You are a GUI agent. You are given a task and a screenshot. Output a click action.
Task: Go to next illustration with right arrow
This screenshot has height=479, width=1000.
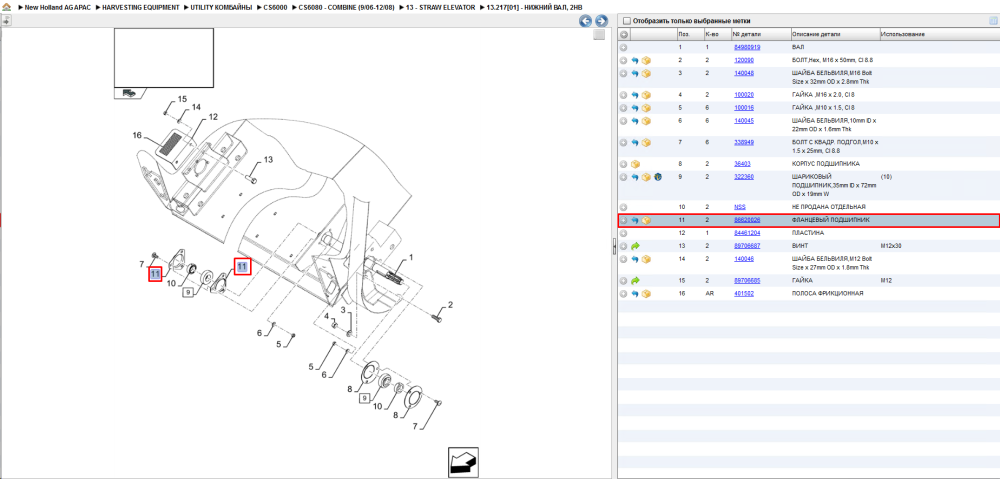pyautogui.click(x=600, y=21)
